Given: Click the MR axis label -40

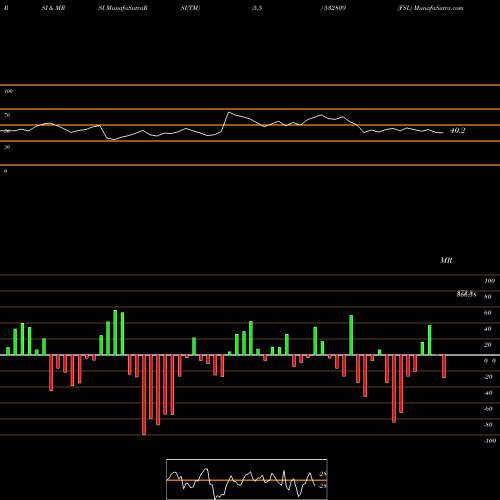Looking at the screenshot, I should click(x=488, y=393).
